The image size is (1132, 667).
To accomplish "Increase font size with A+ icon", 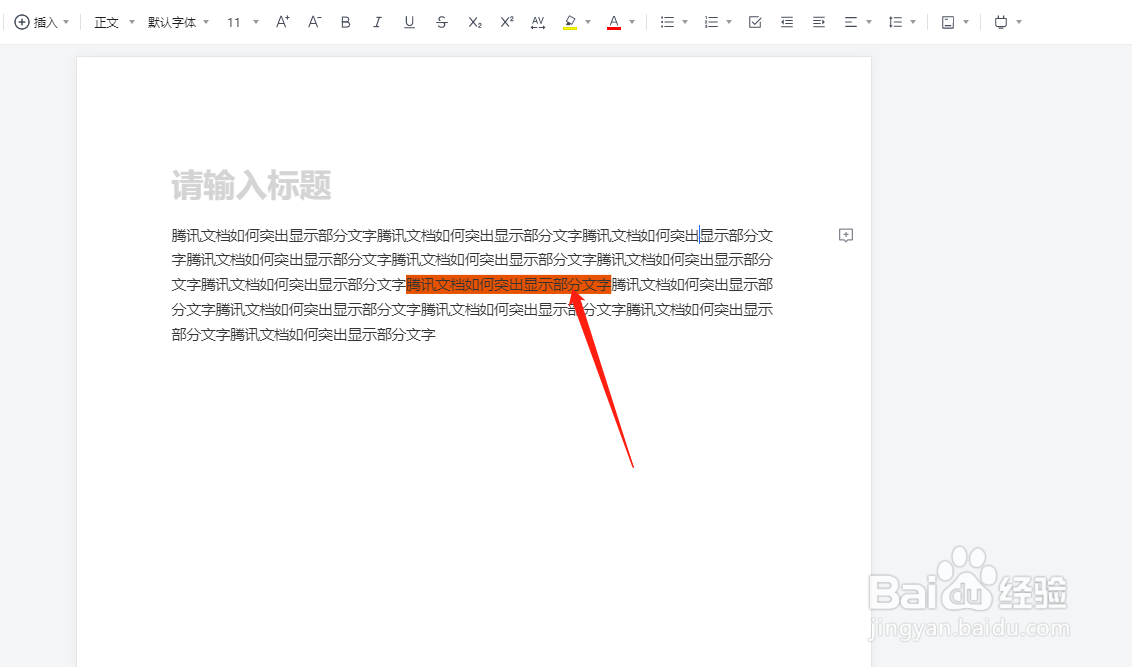I will coord(282,22).
